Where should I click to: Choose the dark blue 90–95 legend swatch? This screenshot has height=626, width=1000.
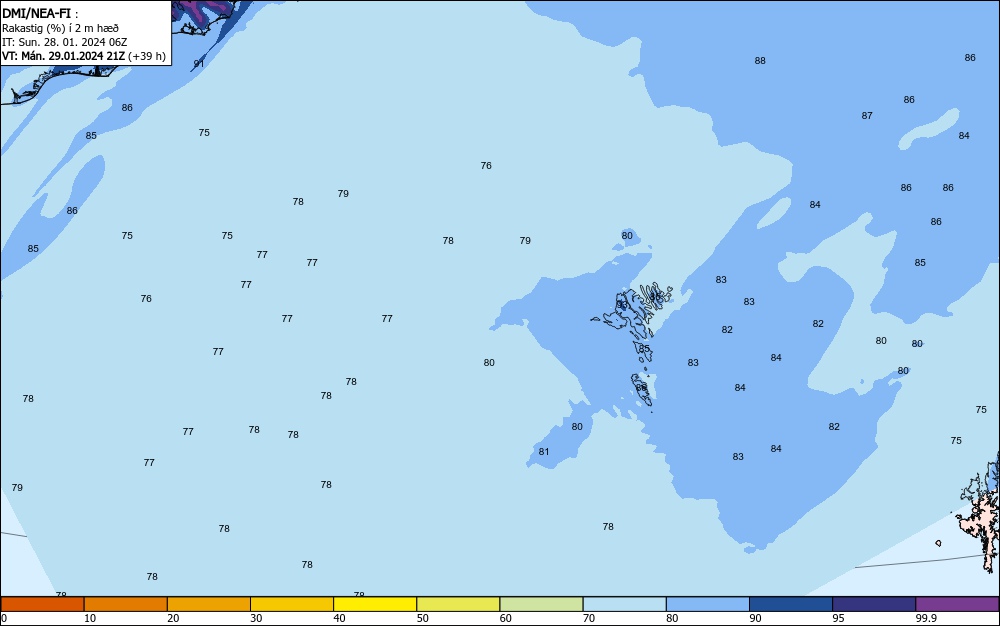pos(791,604)
